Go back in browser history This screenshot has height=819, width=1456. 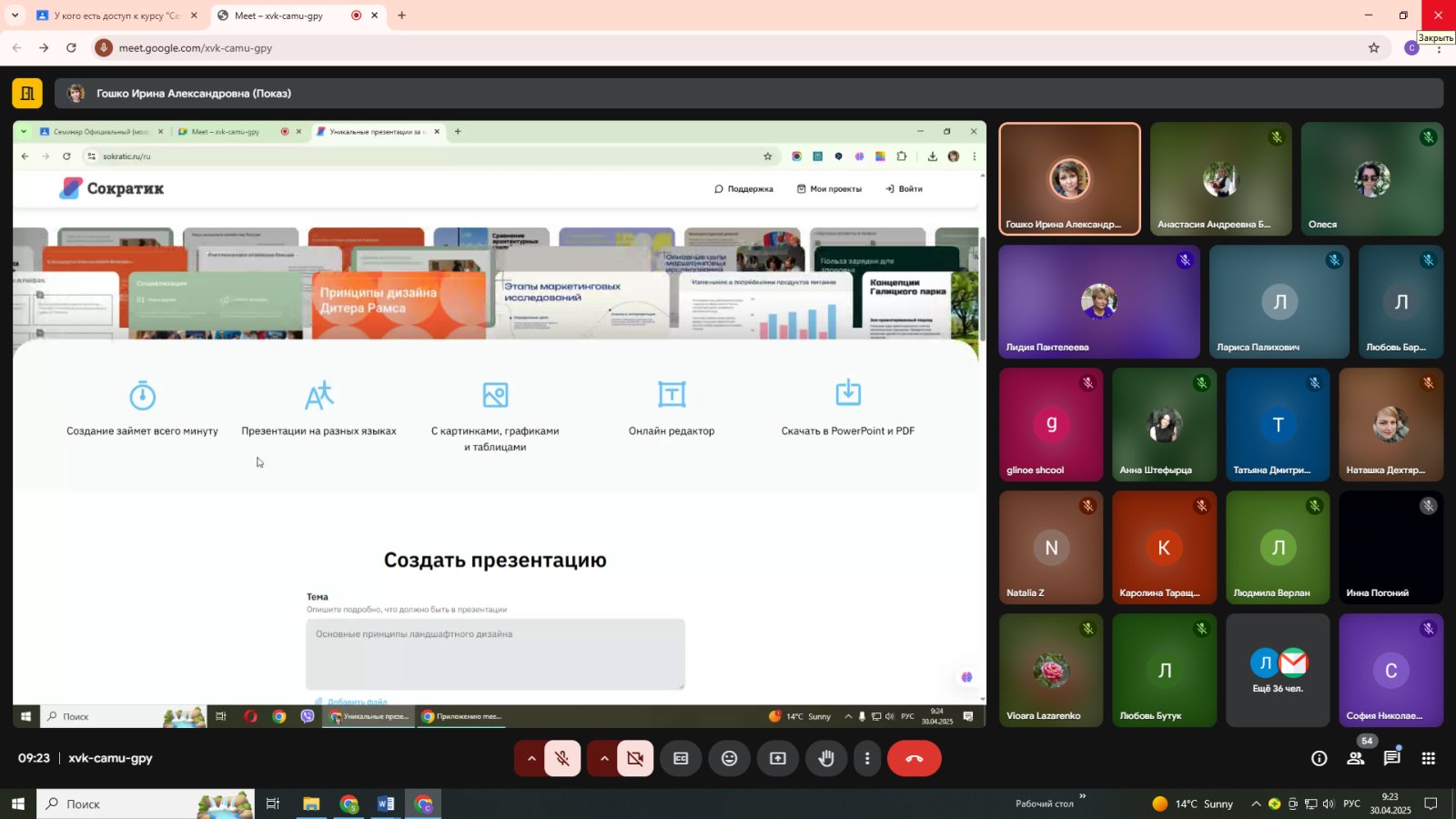(x=16, y=47)
